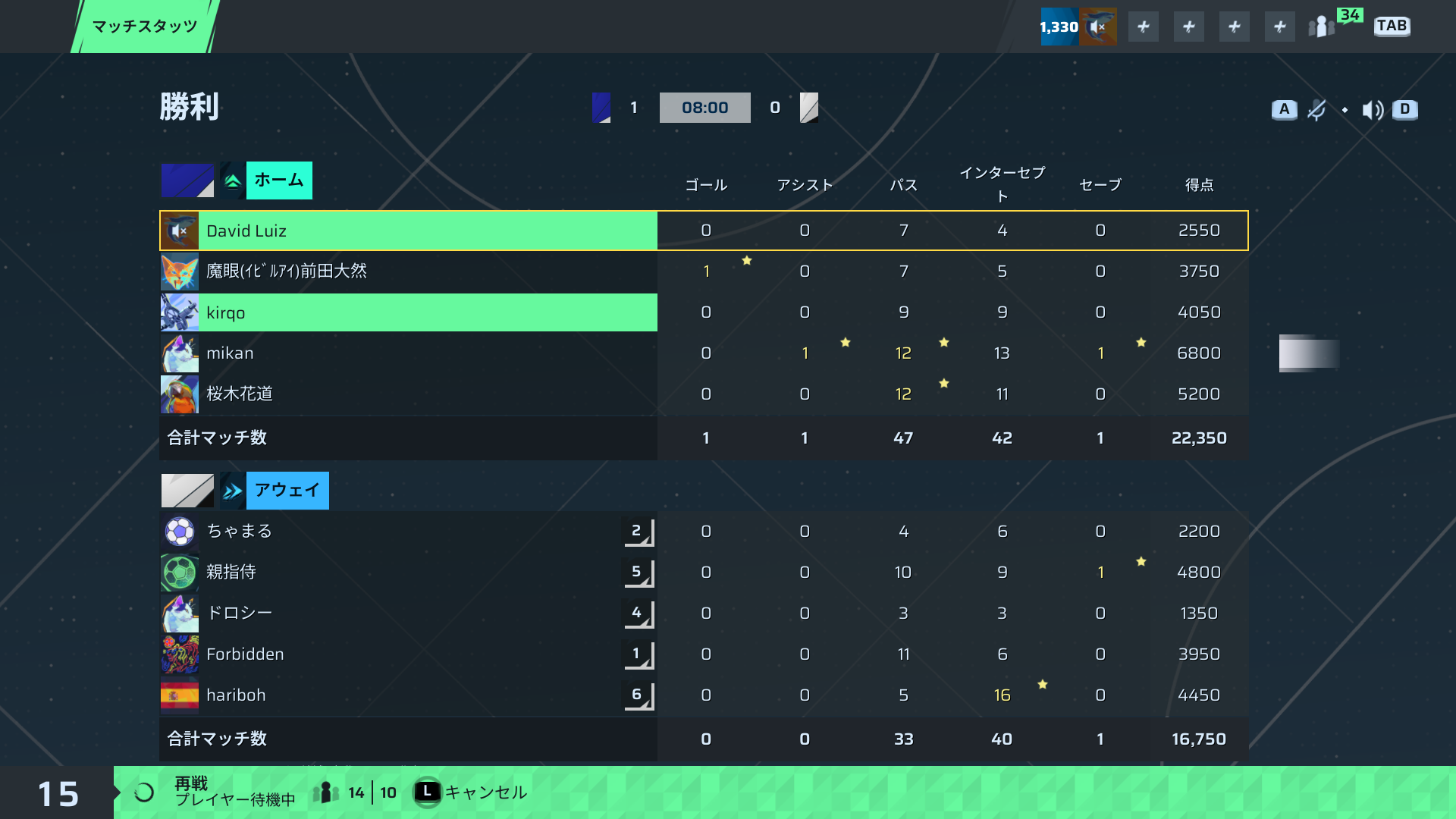1456x819 pixels.
Task: Click the party badge 5 beside 親指侍
Action: 639,573
